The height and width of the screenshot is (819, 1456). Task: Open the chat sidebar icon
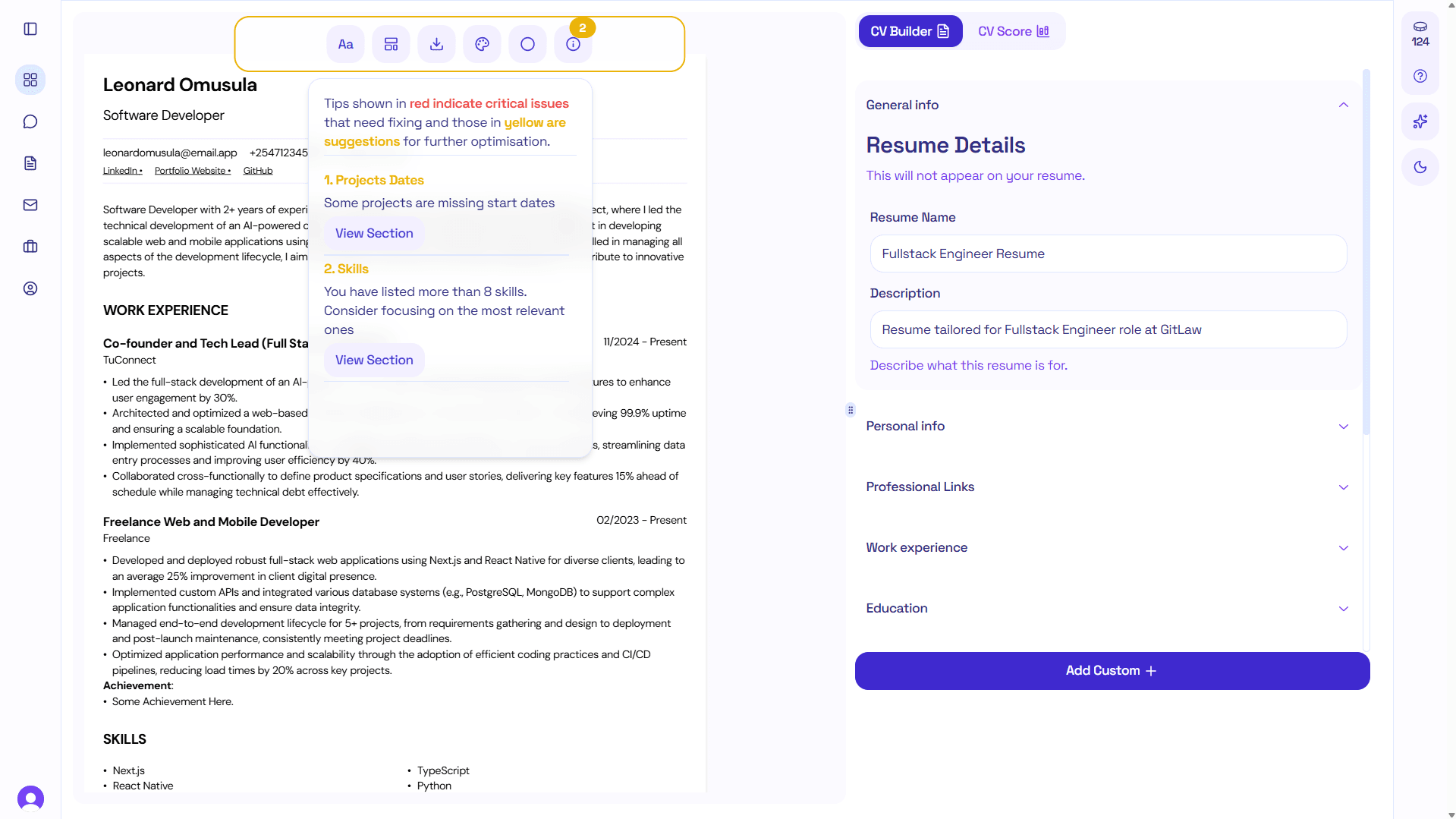point(30,121)
